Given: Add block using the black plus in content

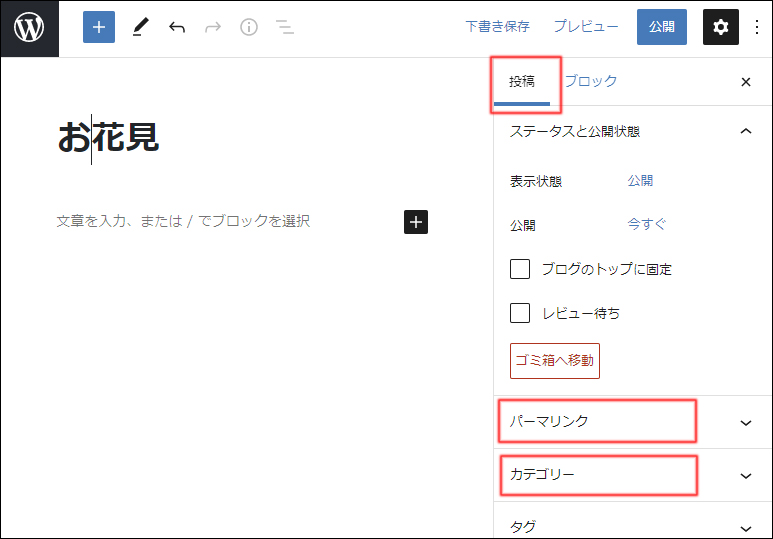Looking at the screenshot, I should [416, 221].
